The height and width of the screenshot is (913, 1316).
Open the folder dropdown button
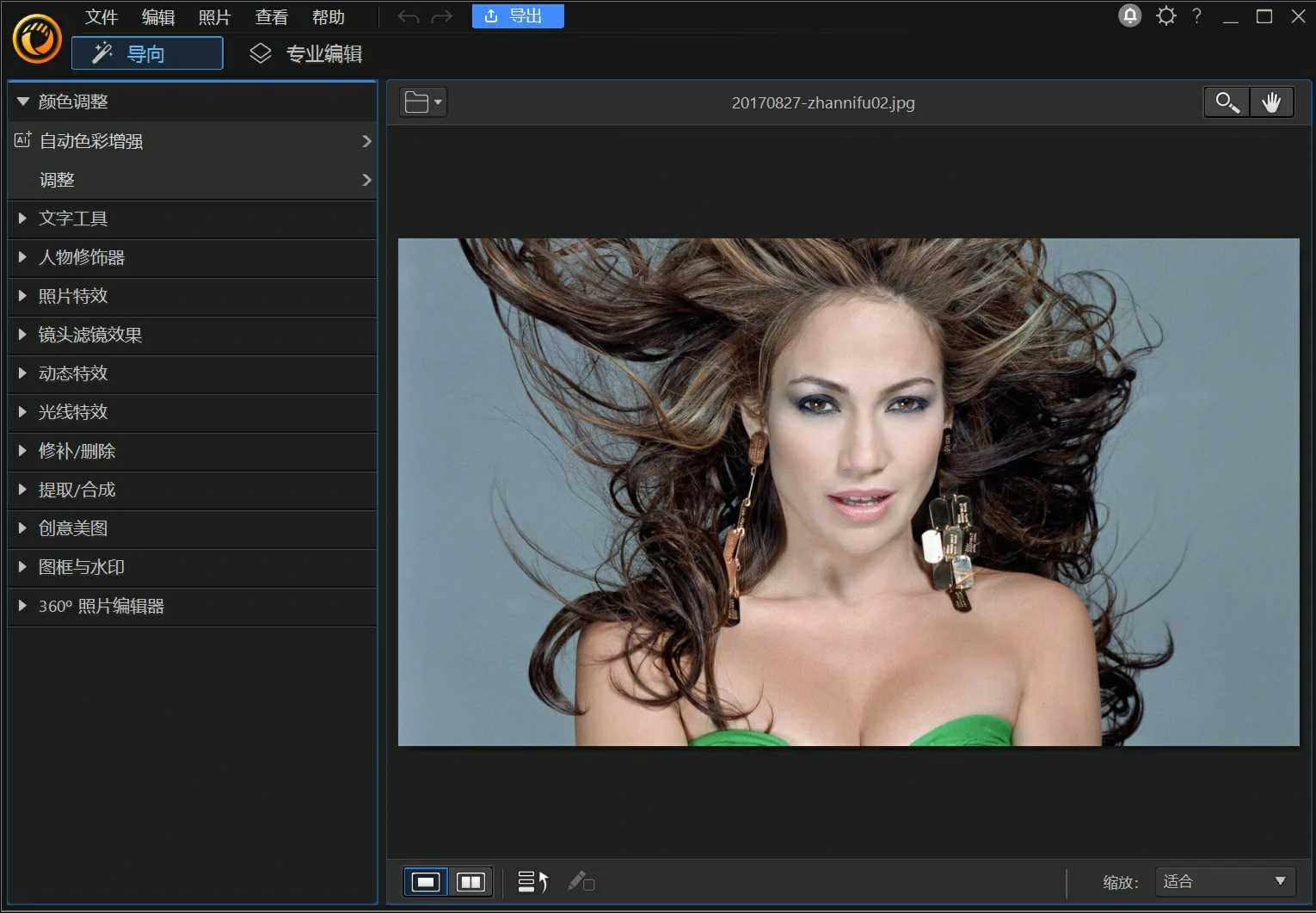[423, 102]
